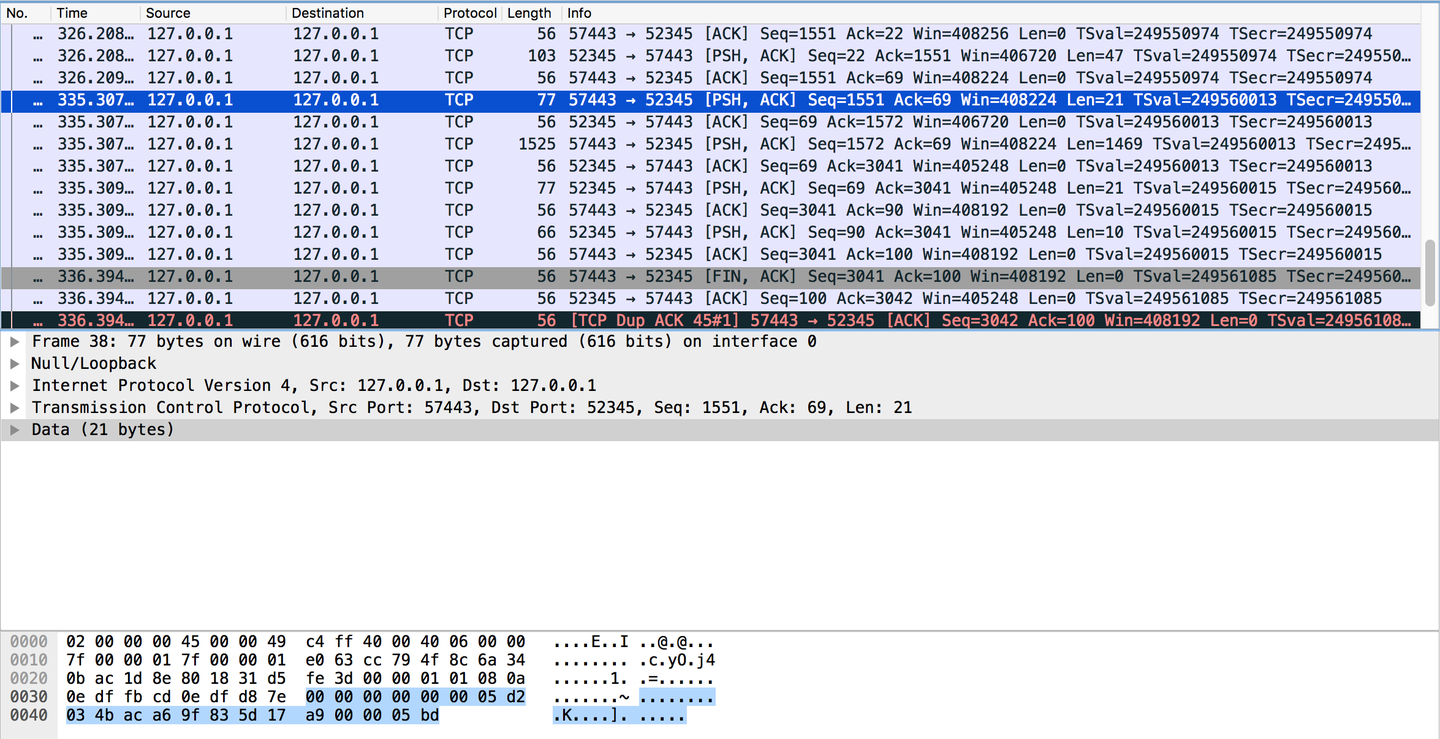Viewport: 1440px width, 739px height.
Task: Click hex offset 0000 in the bytes pane
Action: tap(28, 641)
